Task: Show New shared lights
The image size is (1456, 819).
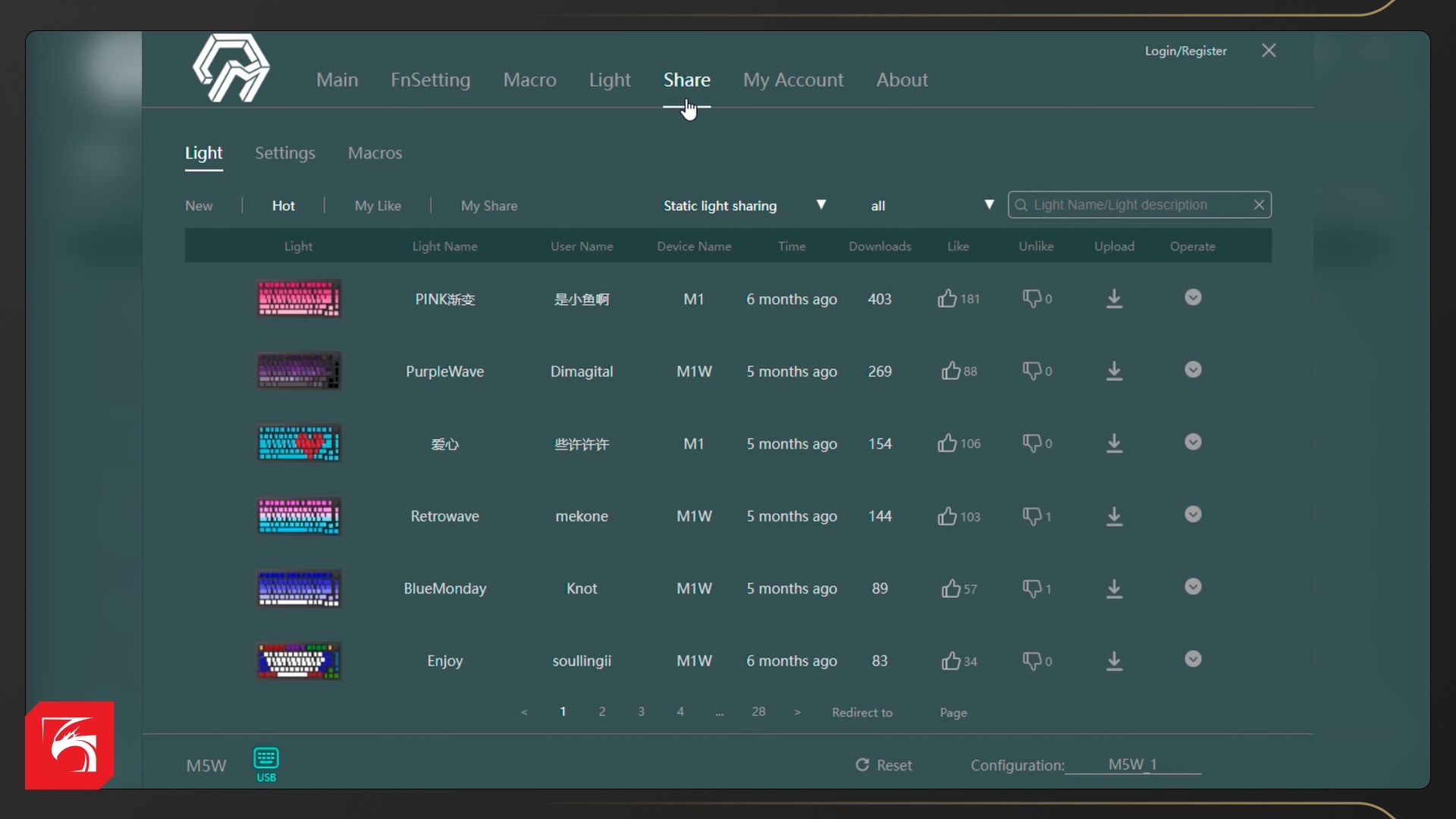Action: tap(199, 206)
